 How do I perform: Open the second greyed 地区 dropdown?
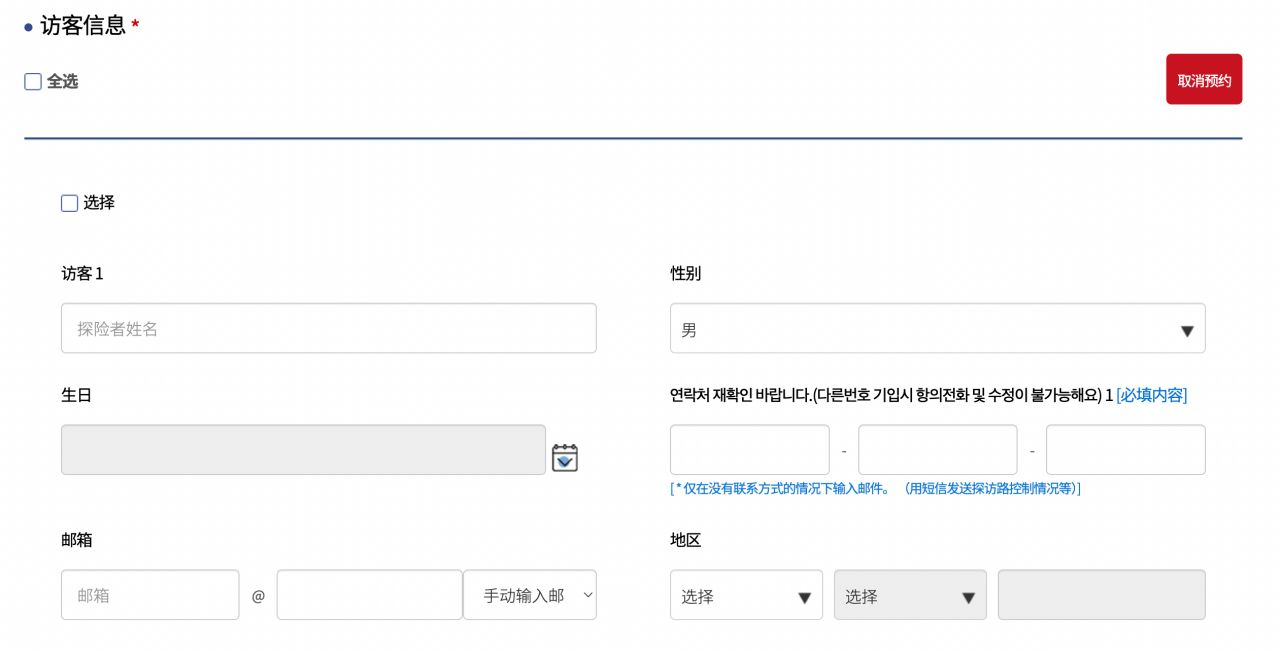tap(910, 595)
